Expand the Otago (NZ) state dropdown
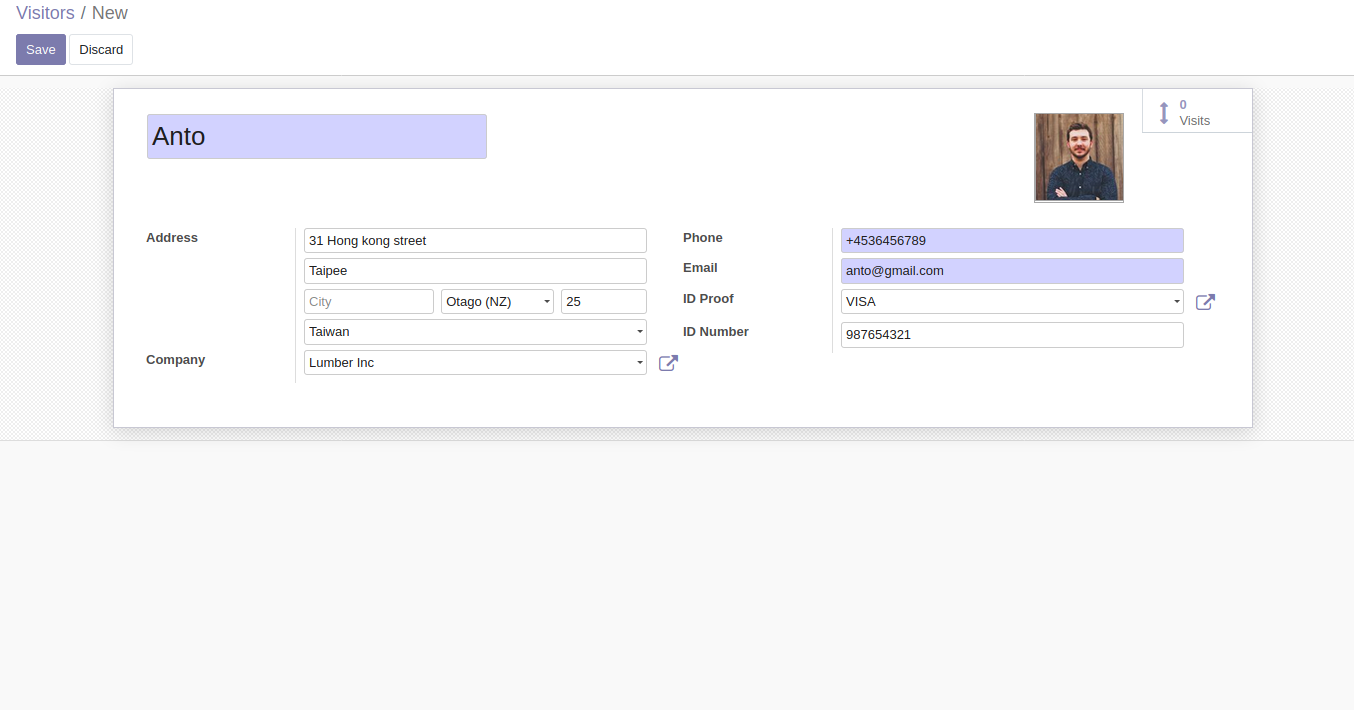Image resolution: width=1354 pixels, height=710 pixels. coord(547,302)
